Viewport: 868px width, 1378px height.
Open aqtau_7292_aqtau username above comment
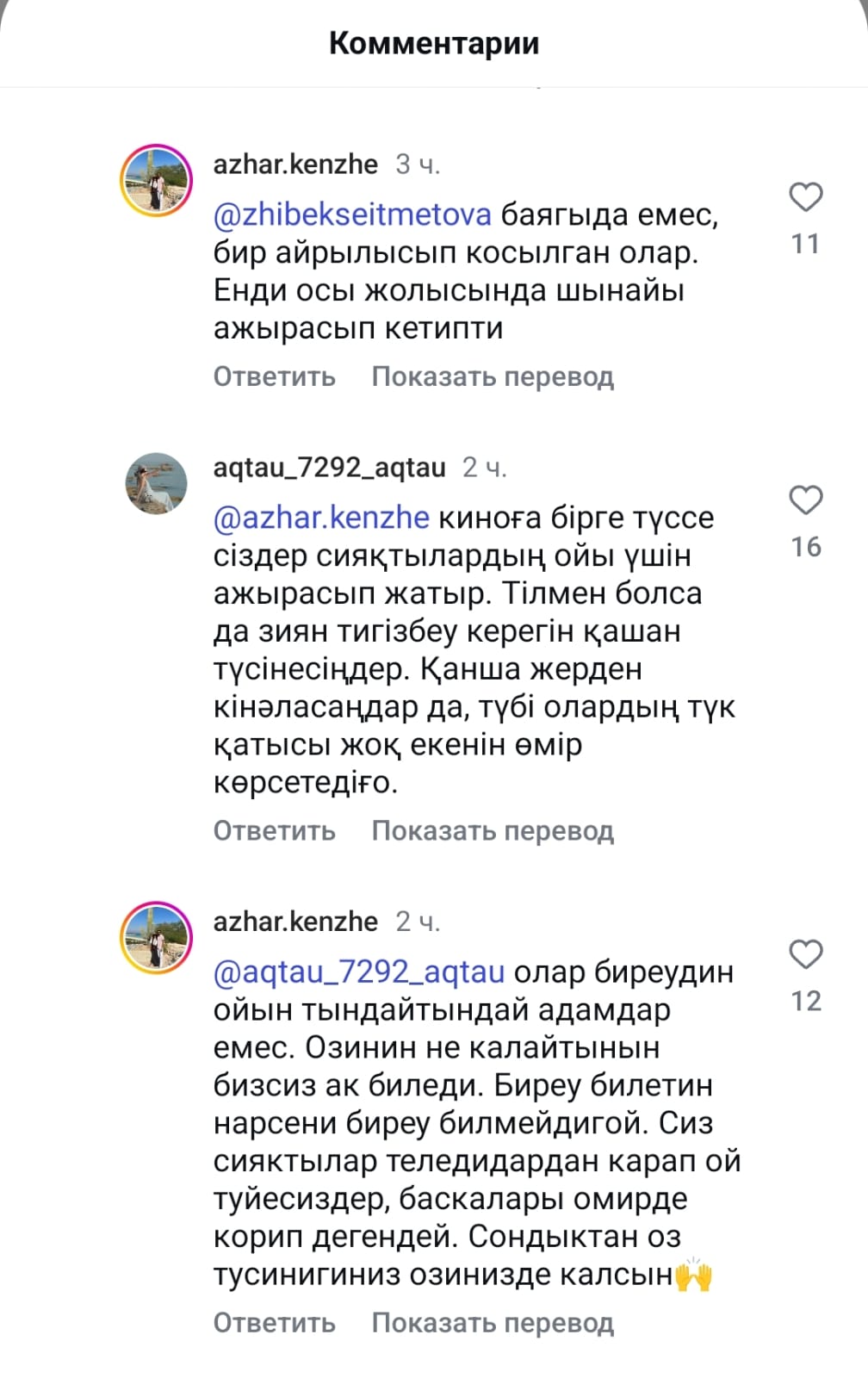pyautogui.click(x=329, y=468)
